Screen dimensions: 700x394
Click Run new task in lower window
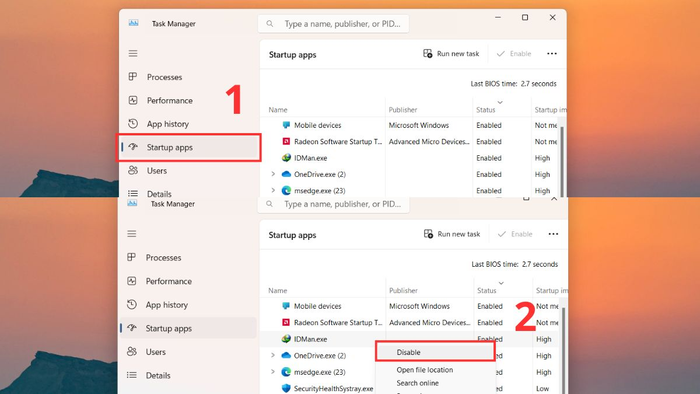click(x=452, y=234)
